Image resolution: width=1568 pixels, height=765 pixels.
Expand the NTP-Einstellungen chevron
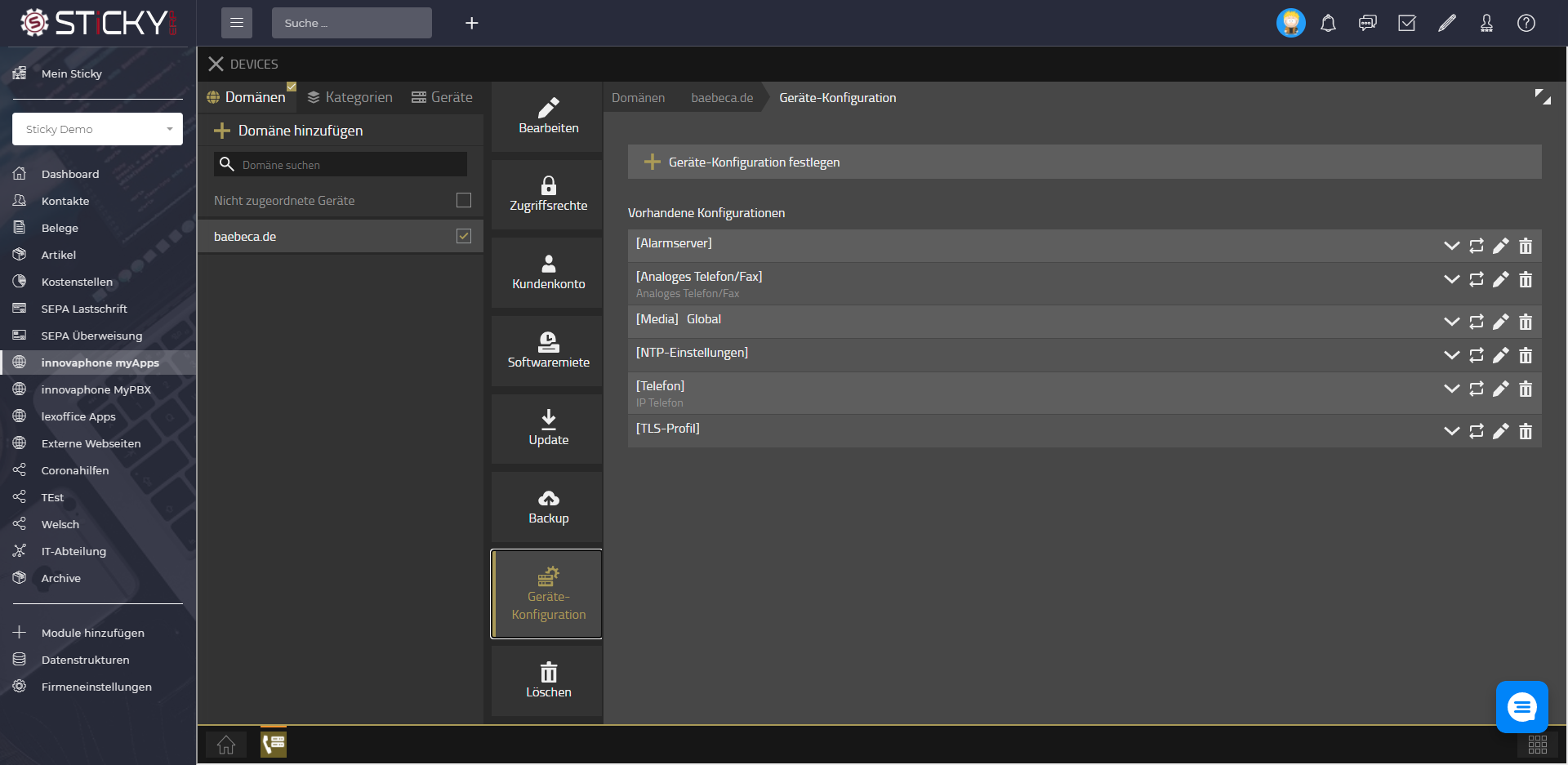tap(1451, 355)
